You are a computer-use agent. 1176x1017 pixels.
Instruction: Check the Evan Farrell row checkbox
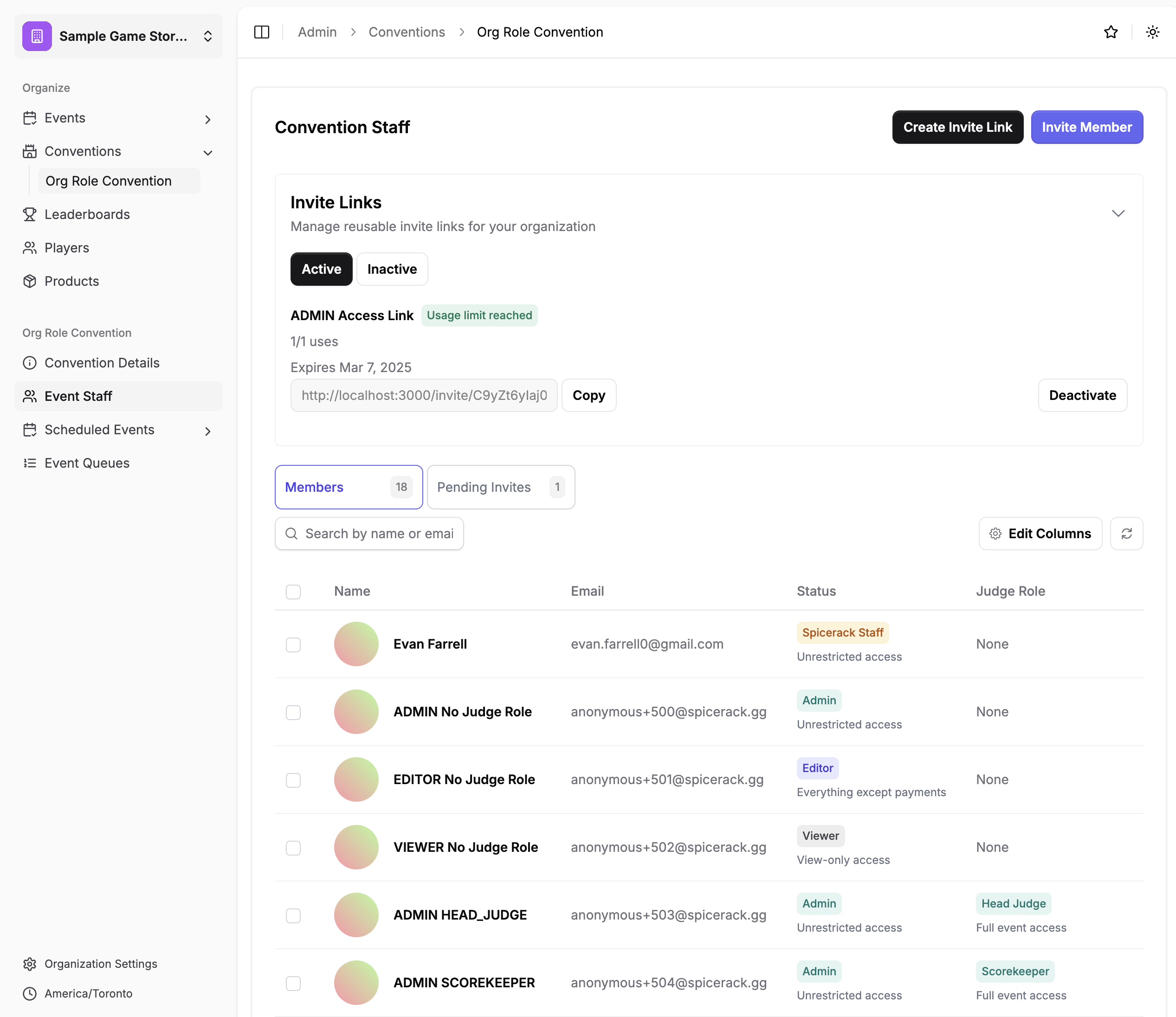coord(293,645)
